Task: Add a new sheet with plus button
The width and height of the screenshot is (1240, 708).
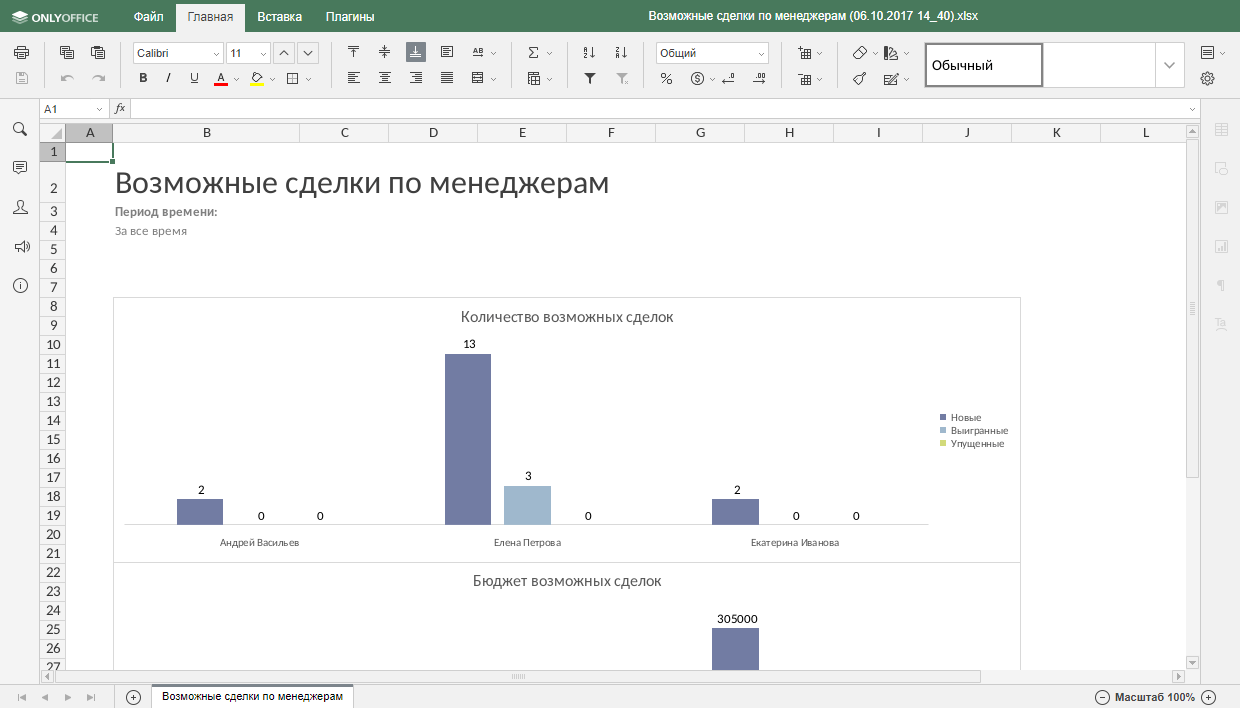Action: tap(133, 697)
